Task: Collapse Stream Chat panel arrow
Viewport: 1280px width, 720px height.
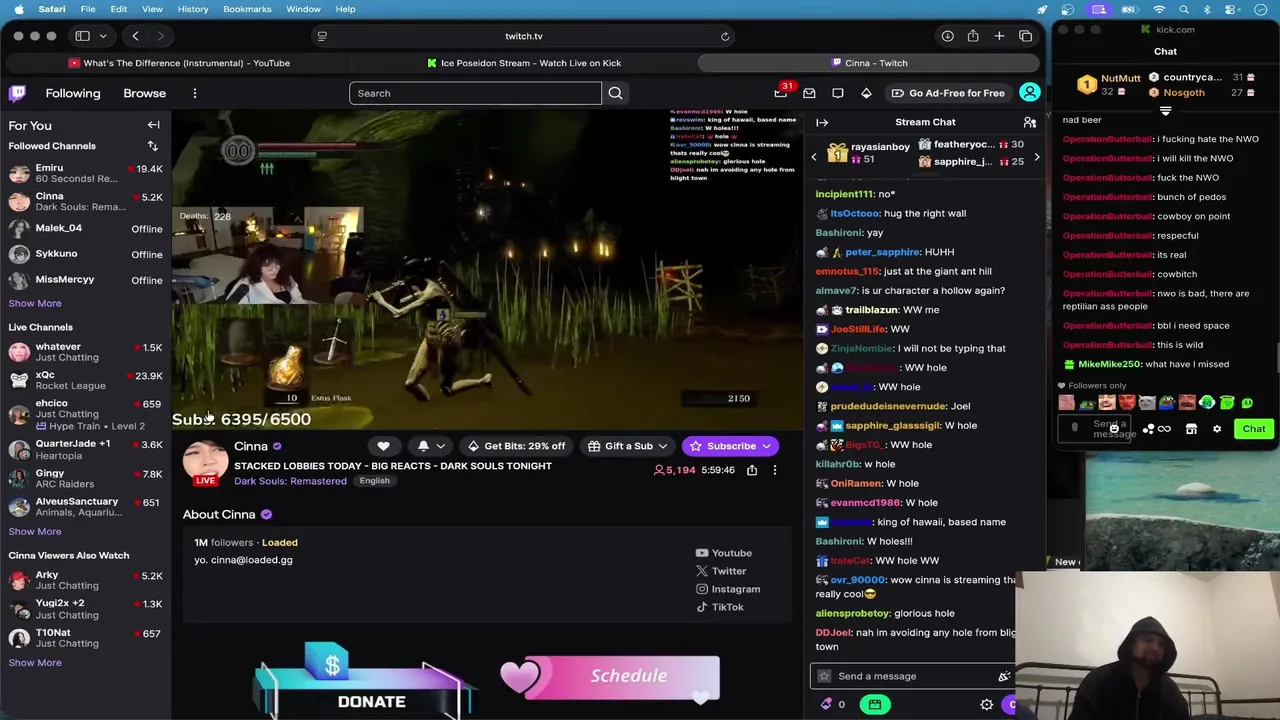Action: (x=822, y=122)
